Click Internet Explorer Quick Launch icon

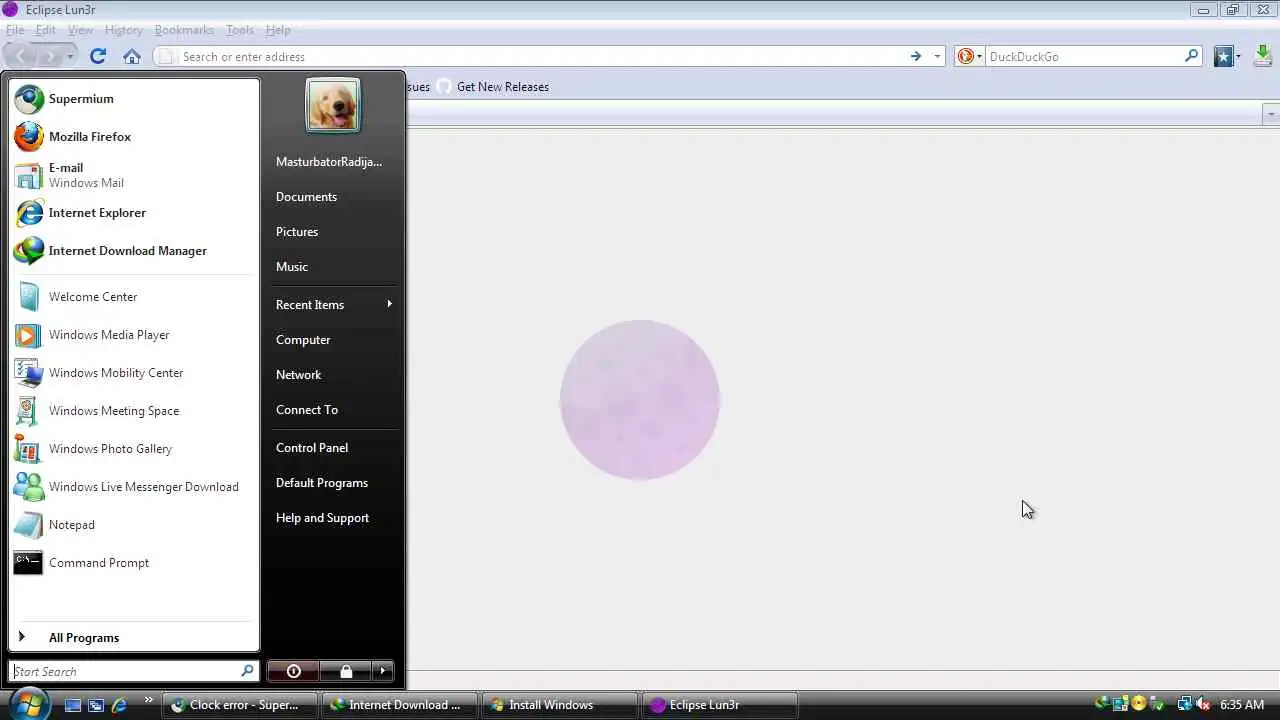[119, 705]
